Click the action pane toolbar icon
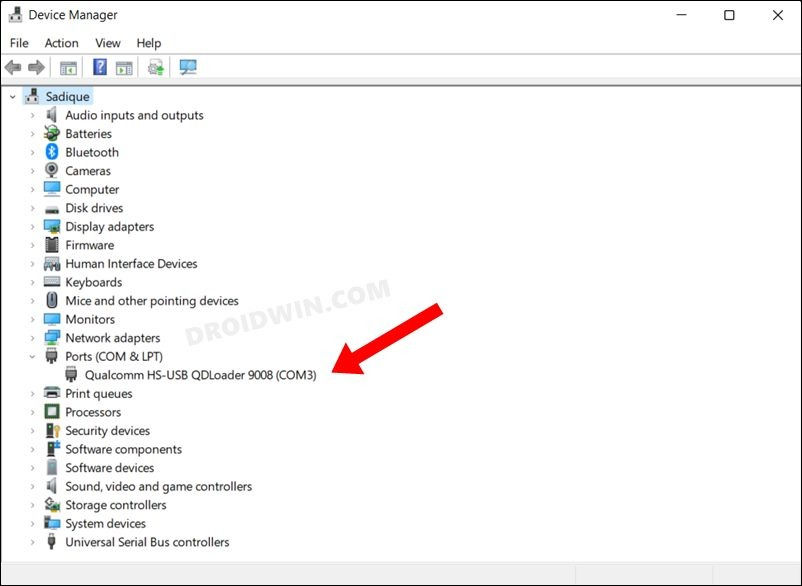Viewport: 802px width, 586px height. (x=124, y=67)
